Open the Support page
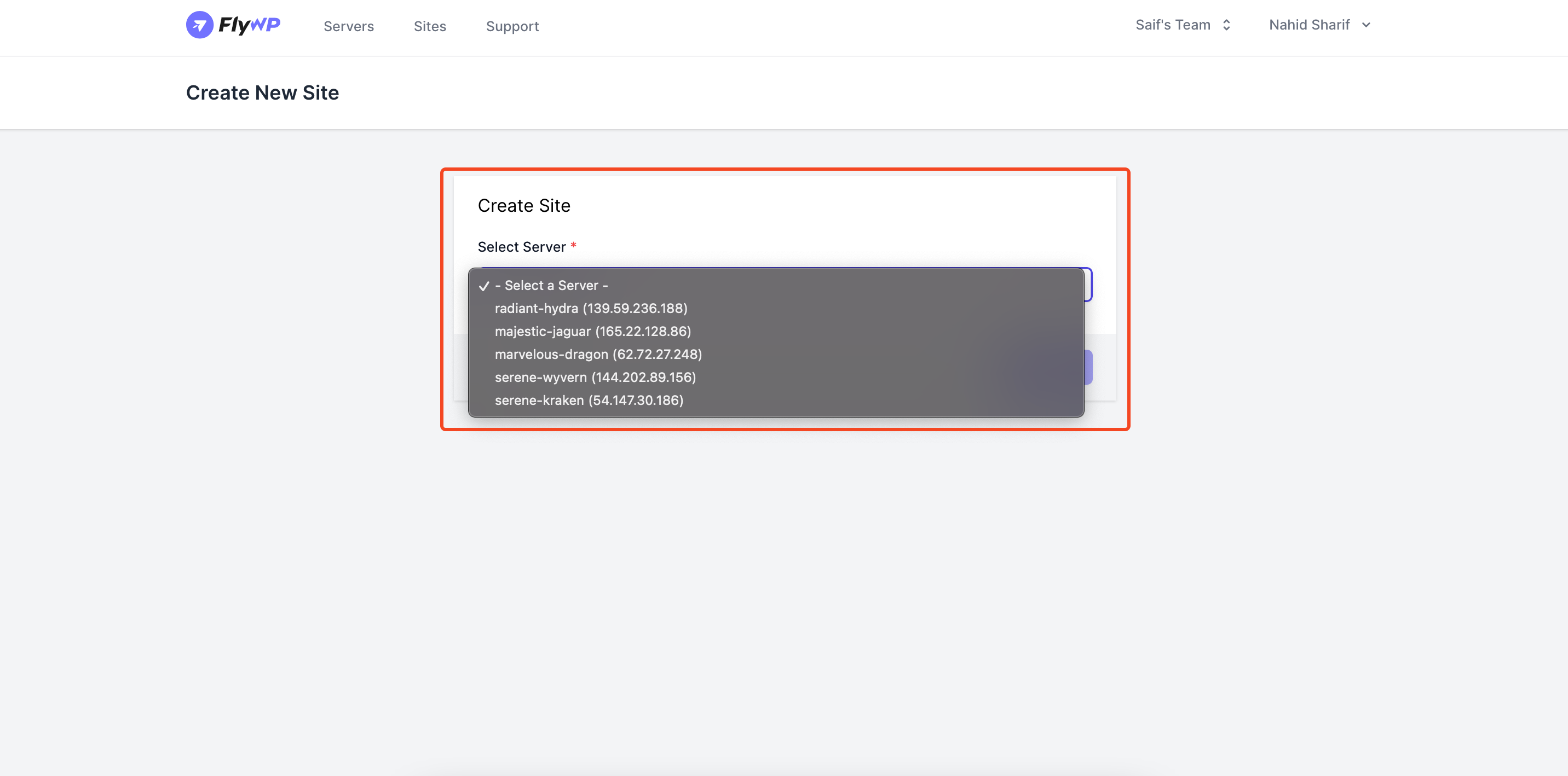This screenshot has height=776, width=1568. [x=512, y=26]
